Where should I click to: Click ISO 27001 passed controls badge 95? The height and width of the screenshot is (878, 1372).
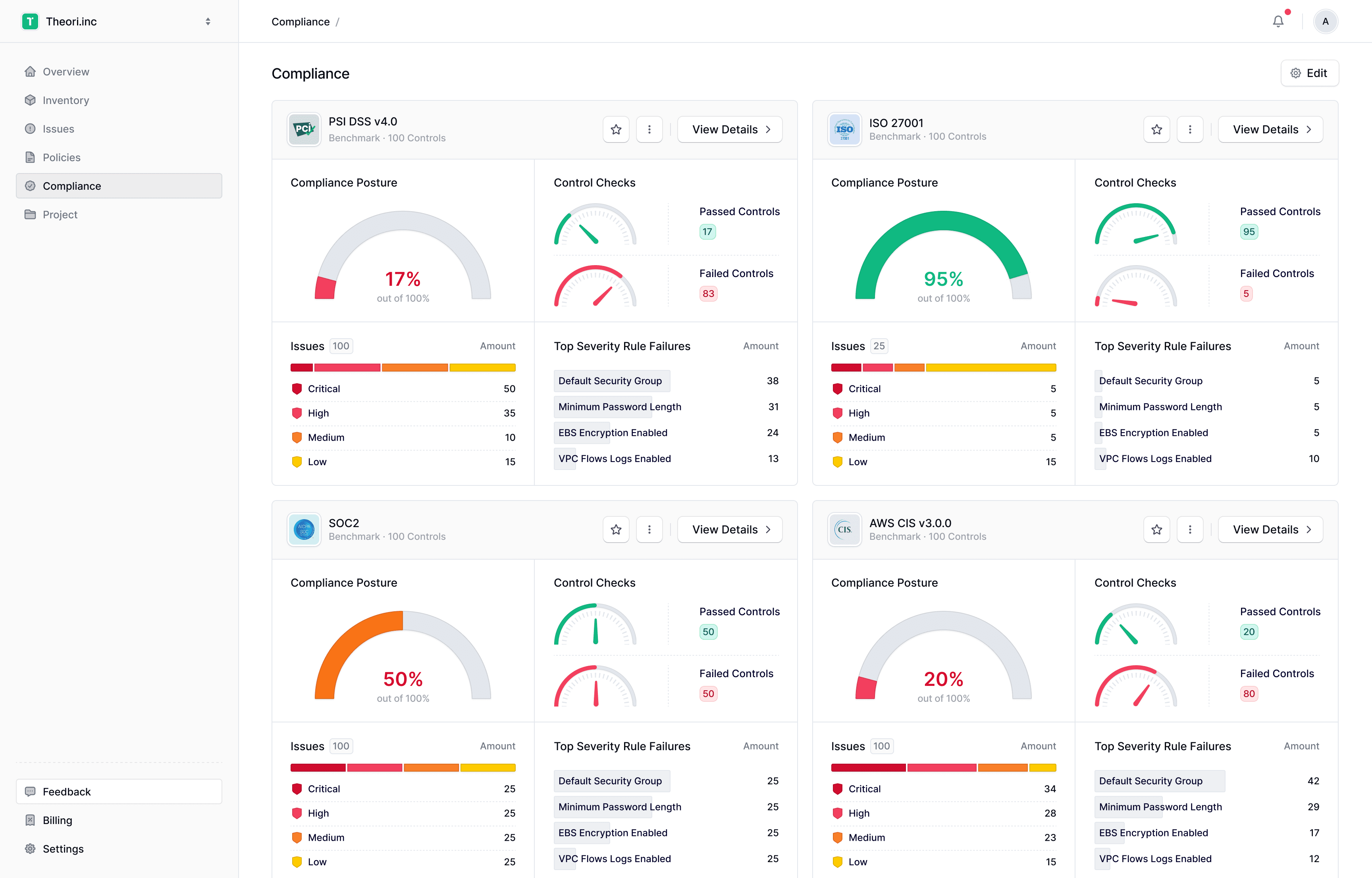pyautogui.click(x=1249, y=231)
